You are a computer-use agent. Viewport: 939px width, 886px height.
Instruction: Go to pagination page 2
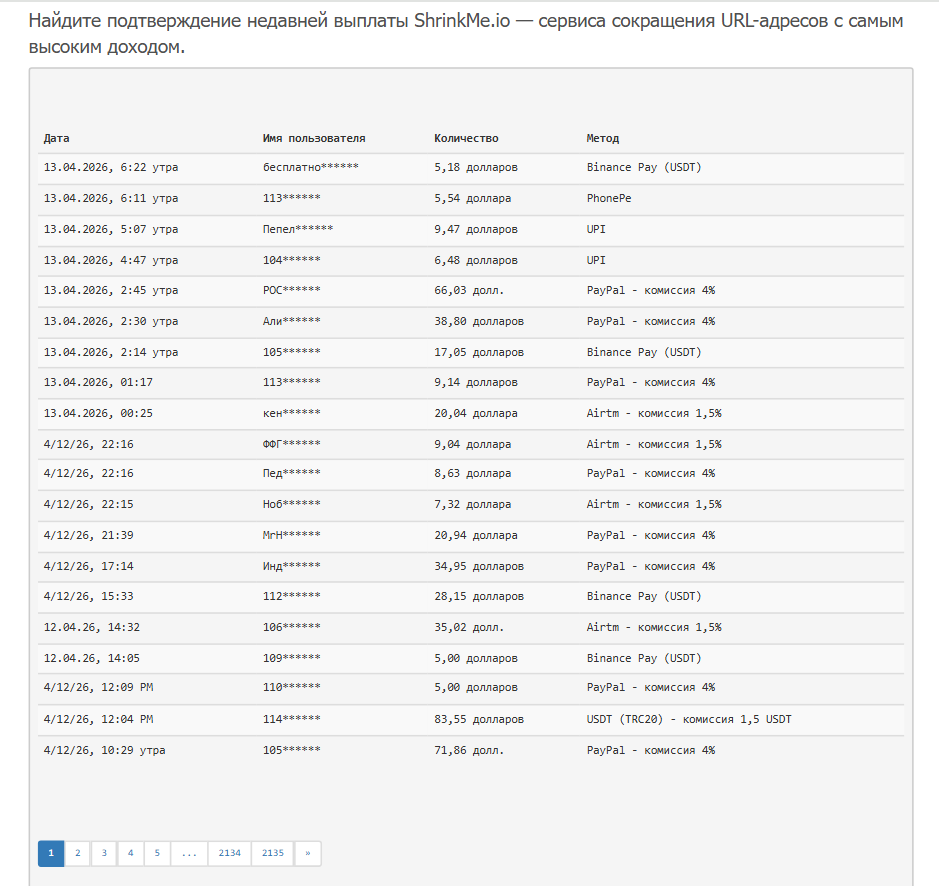(x=77, y=853)
